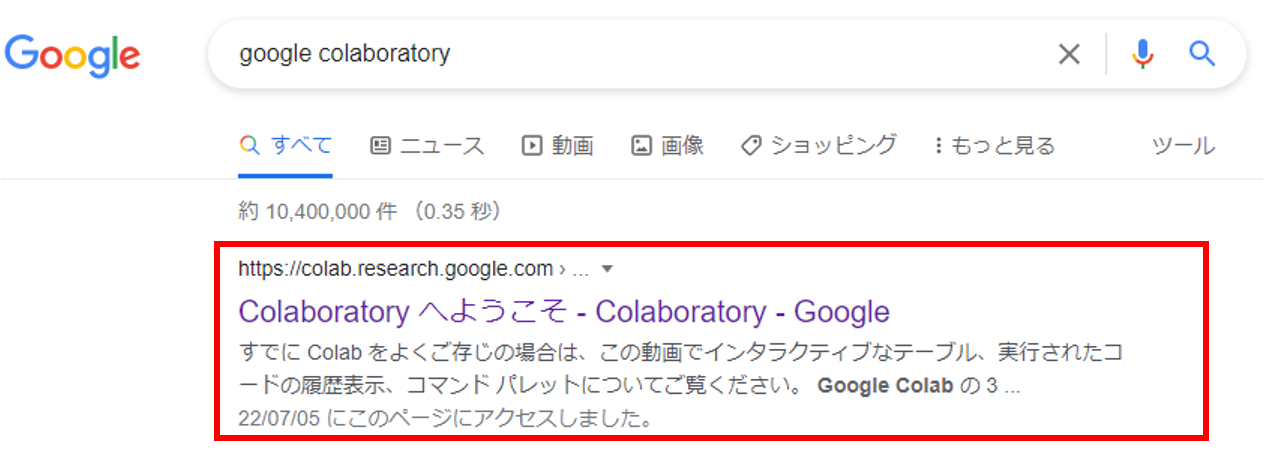The height and width of the screenshot is (454, 1264).
Task: Click the blue magnifier search icon
Action: tap(1201, 54)
